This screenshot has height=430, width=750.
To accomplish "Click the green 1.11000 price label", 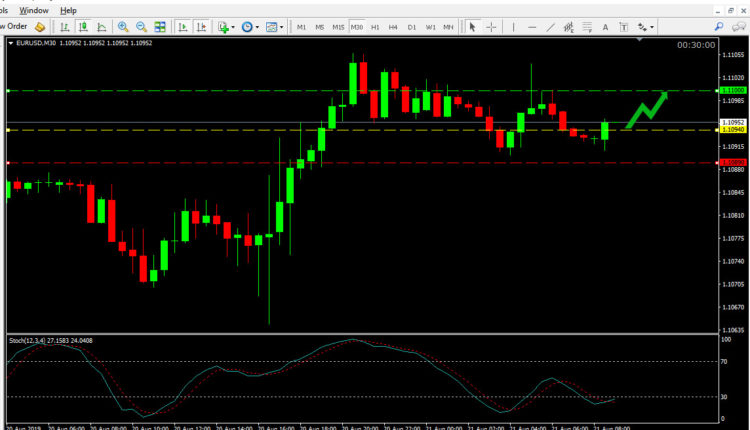I will pyautogui.click(x=733, y=90).
